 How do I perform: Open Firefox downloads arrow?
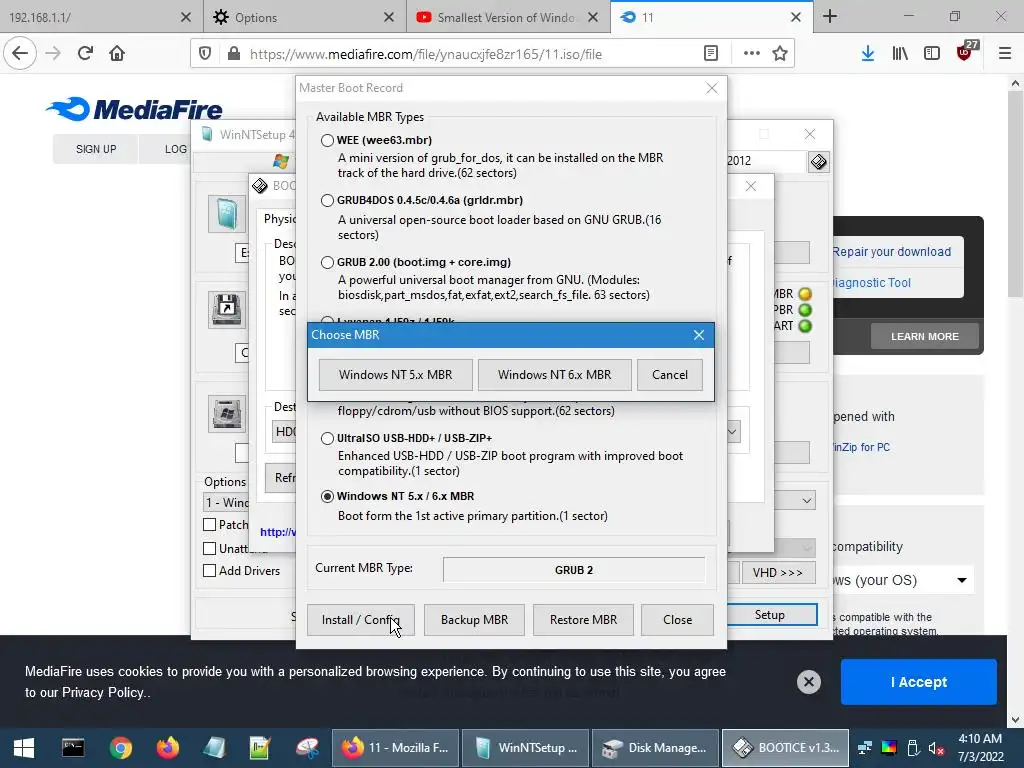pos(868,54)
